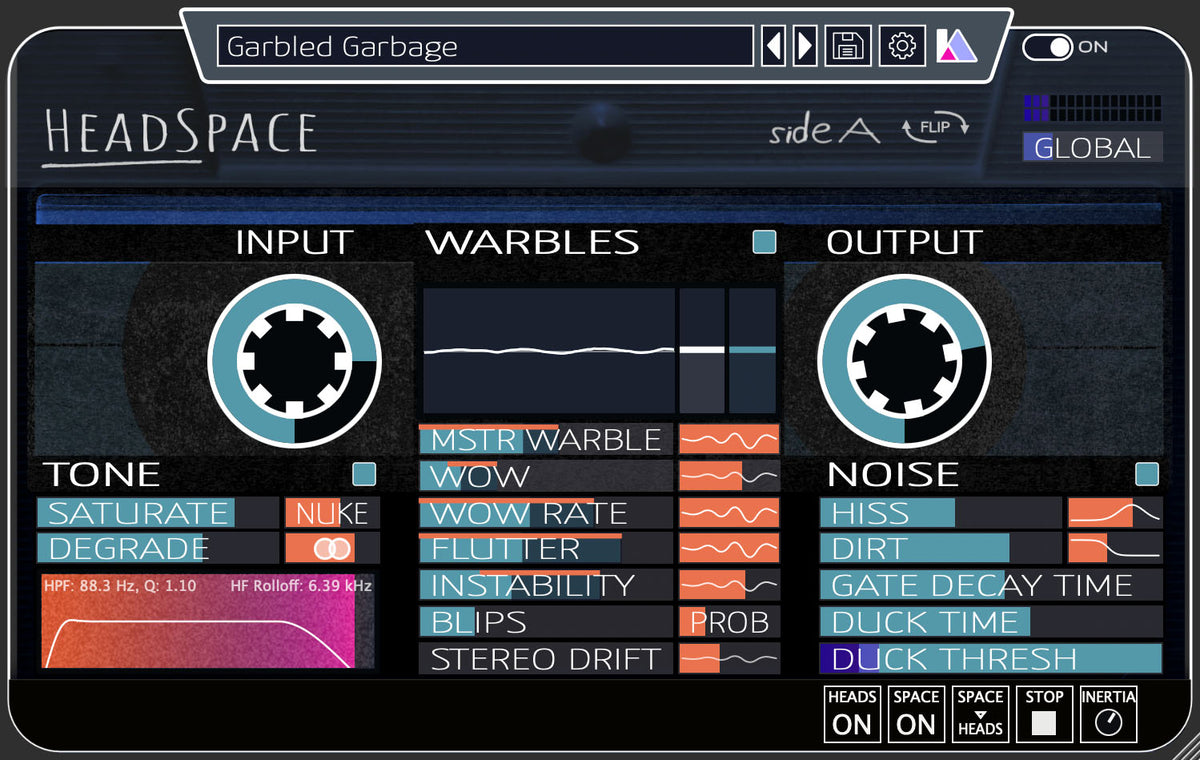1200x760 pixels.
Task: Load the next preset with right arrow
Action: [805, 46]
